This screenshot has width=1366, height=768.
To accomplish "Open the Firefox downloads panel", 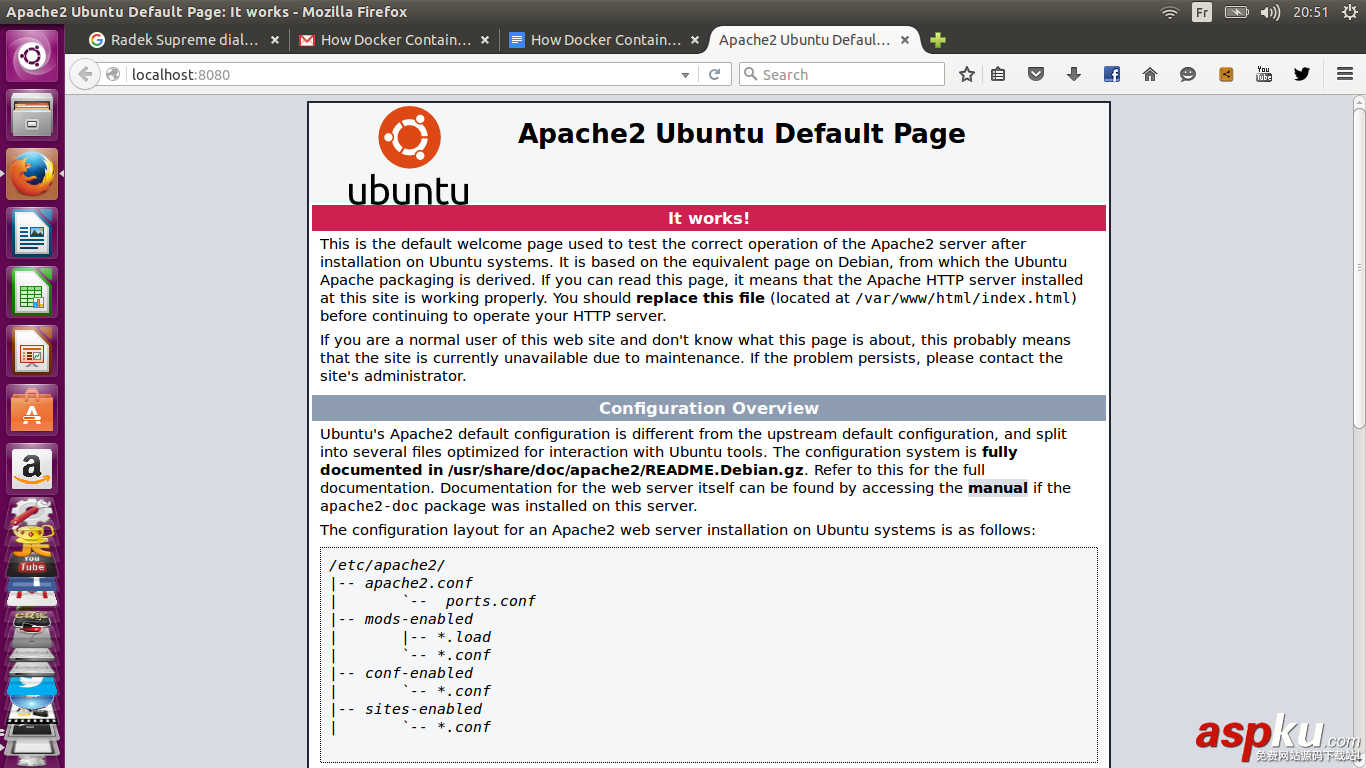I will 1074,74.
